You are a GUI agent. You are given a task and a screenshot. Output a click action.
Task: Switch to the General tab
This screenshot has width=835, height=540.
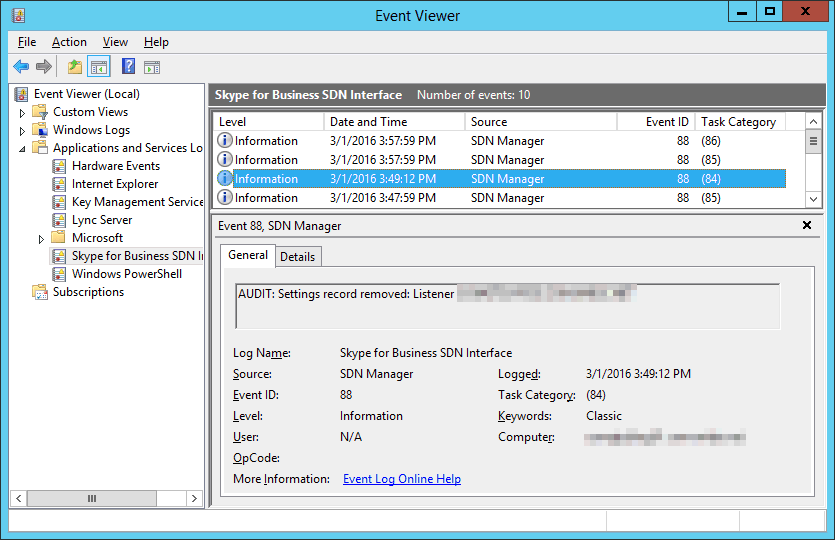click(x=248, y=255)
